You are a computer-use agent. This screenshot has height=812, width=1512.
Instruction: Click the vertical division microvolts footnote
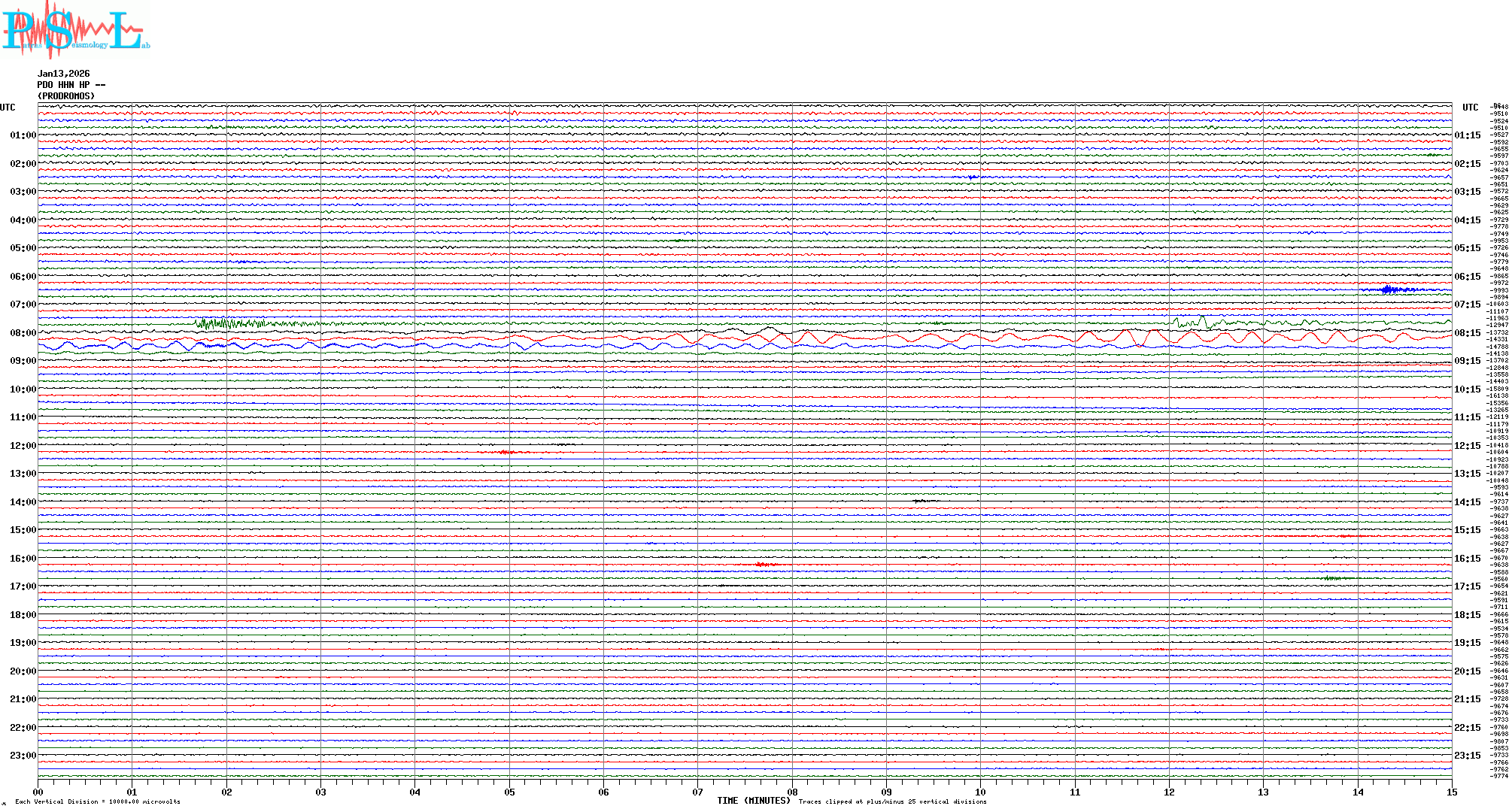98,801
